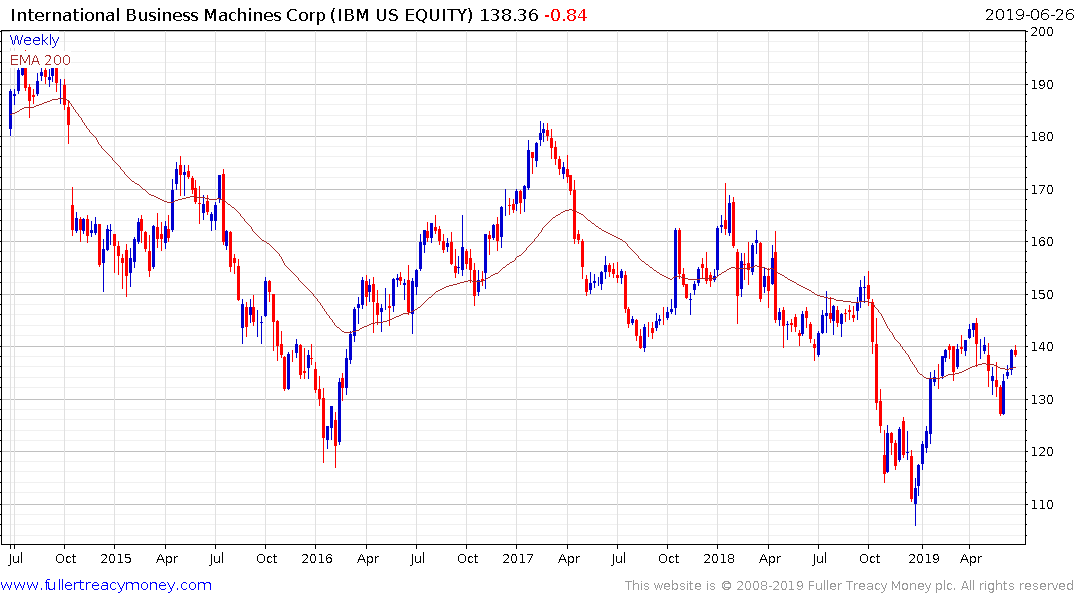Select the 2017 label on time axis

(x=518, y=559)
